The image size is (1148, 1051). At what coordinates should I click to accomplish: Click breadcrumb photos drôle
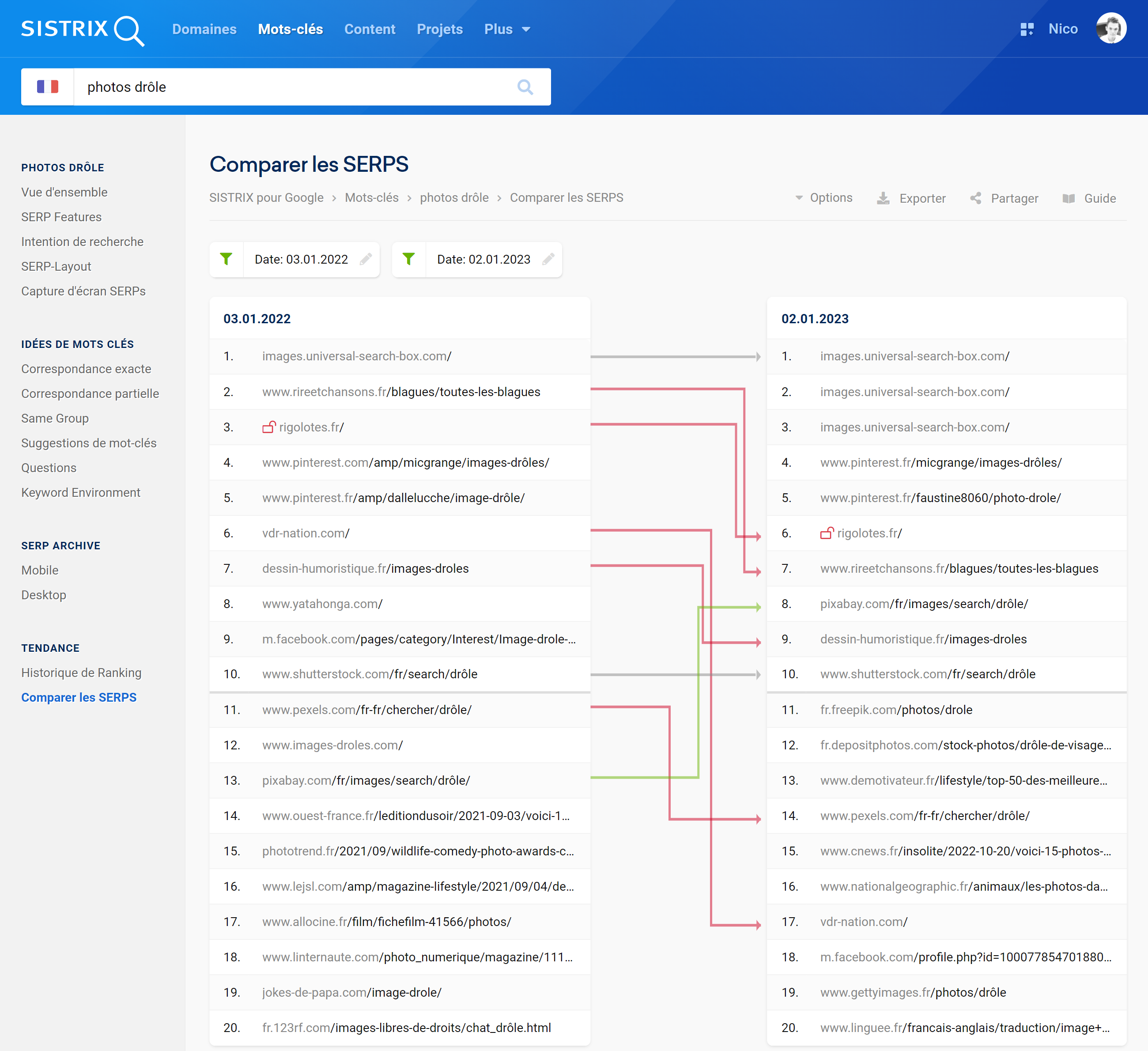(x=454, y=198)
